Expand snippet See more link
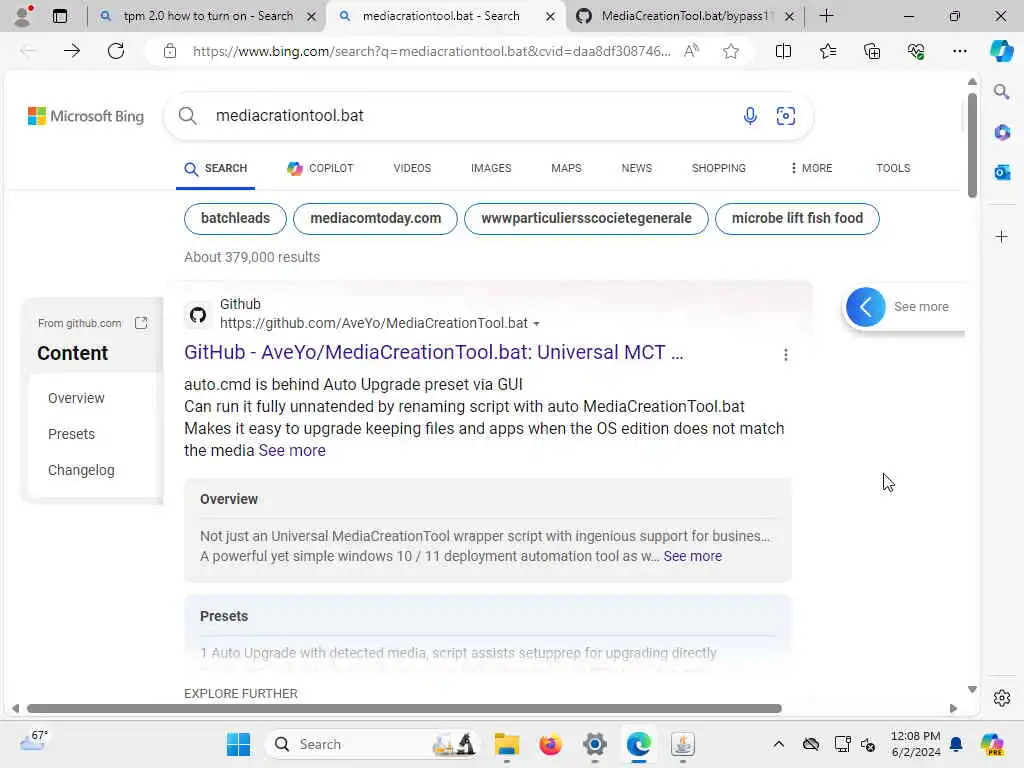 click(292, 451)
